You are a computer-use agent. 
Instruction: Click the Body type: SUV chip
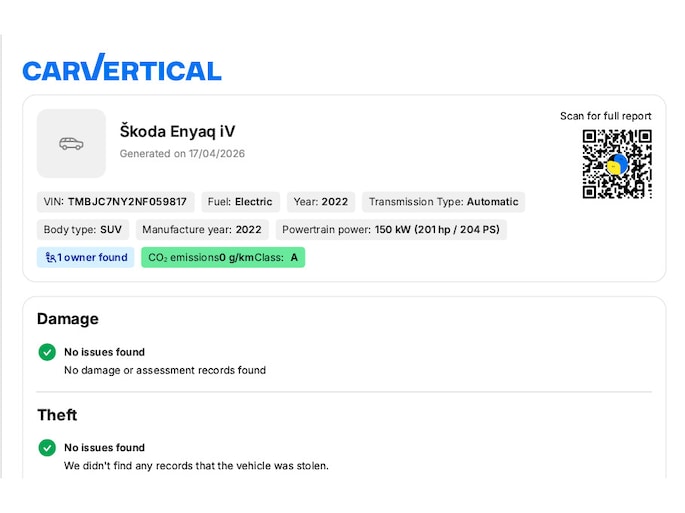click(x=83, y=230)
